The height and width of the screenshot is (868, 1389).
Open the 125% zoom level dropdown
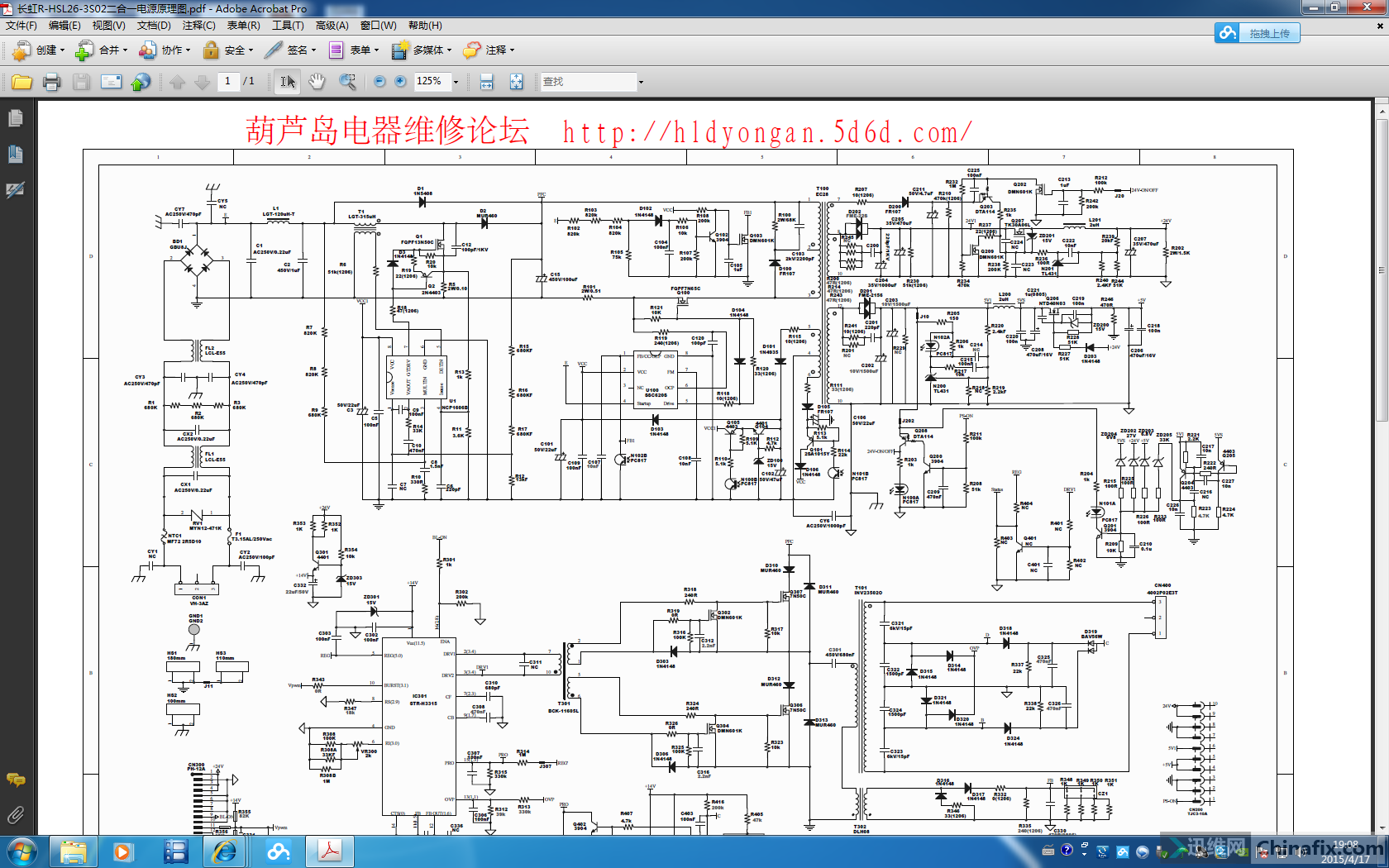(x=456, y=82)
